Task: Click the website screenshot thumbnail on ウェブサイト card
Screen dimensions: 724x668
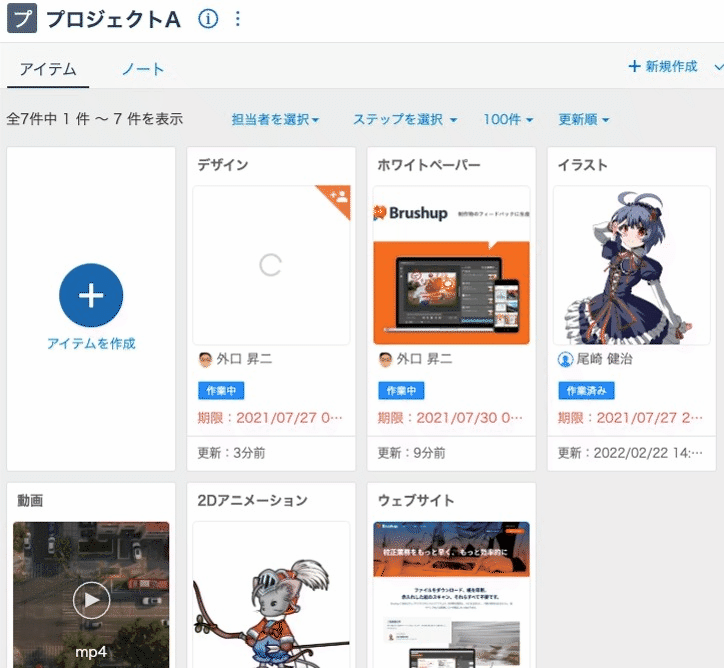Action: 451,595
